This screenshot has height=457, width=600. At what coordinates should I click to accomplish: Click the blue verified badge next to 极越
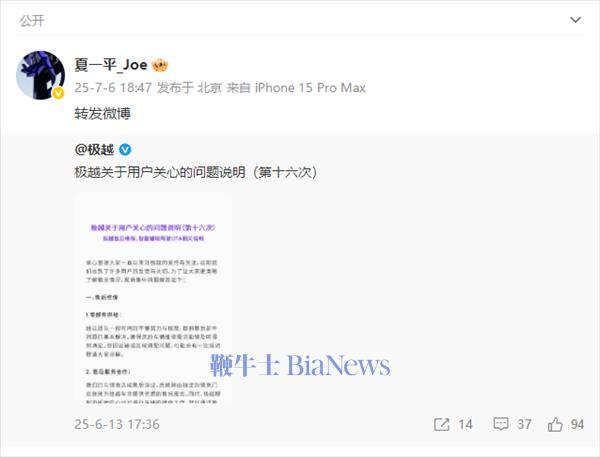(125, 150)
